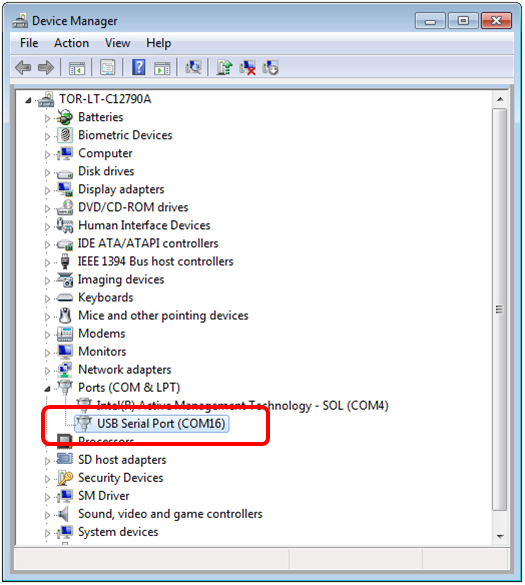Close the Device Manager window
This screenshot has height=585, width=525.
(x=496, y=21)
